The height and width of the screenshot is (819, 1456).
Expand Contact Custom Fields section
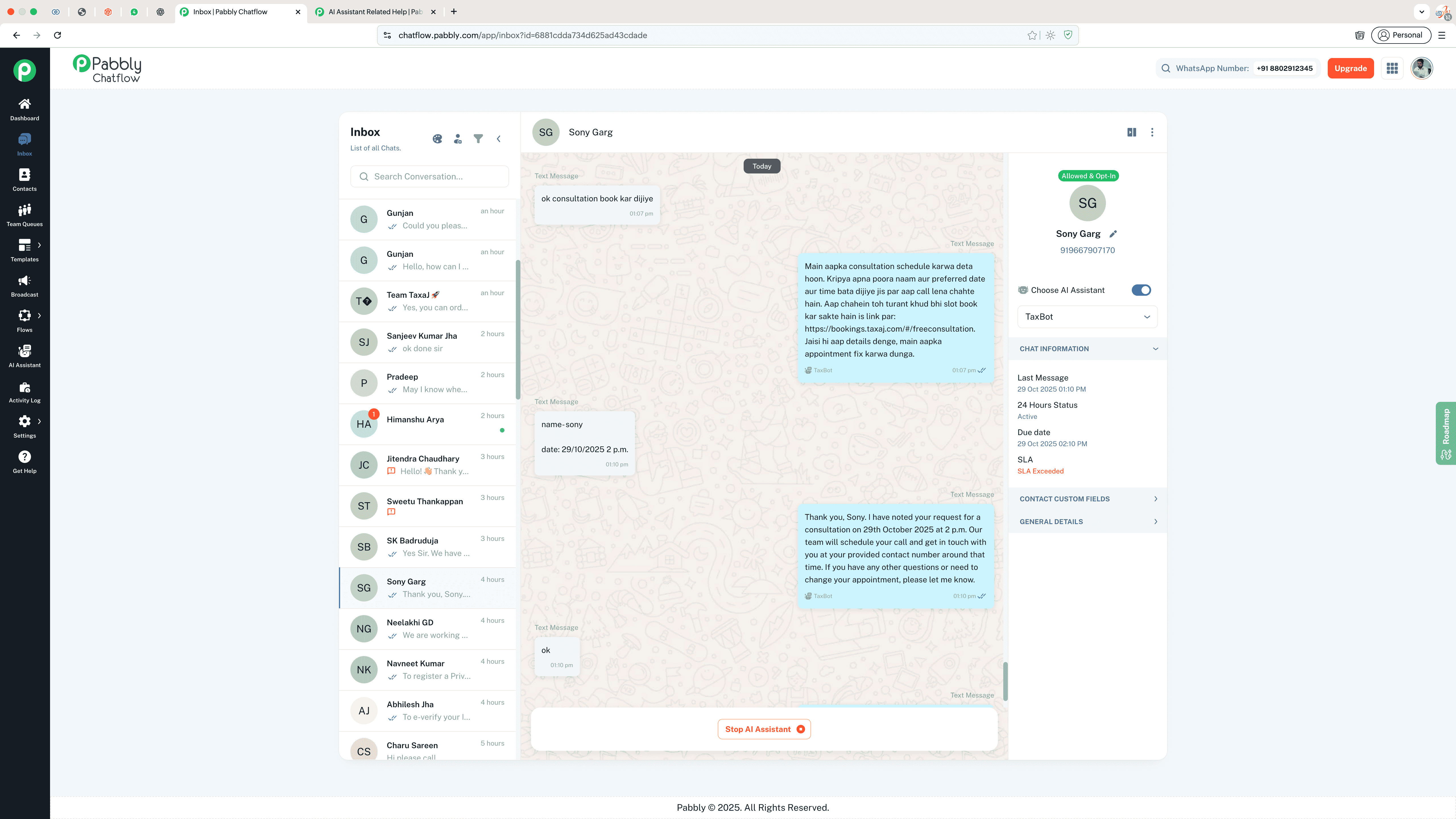(x=1087, y=499)
